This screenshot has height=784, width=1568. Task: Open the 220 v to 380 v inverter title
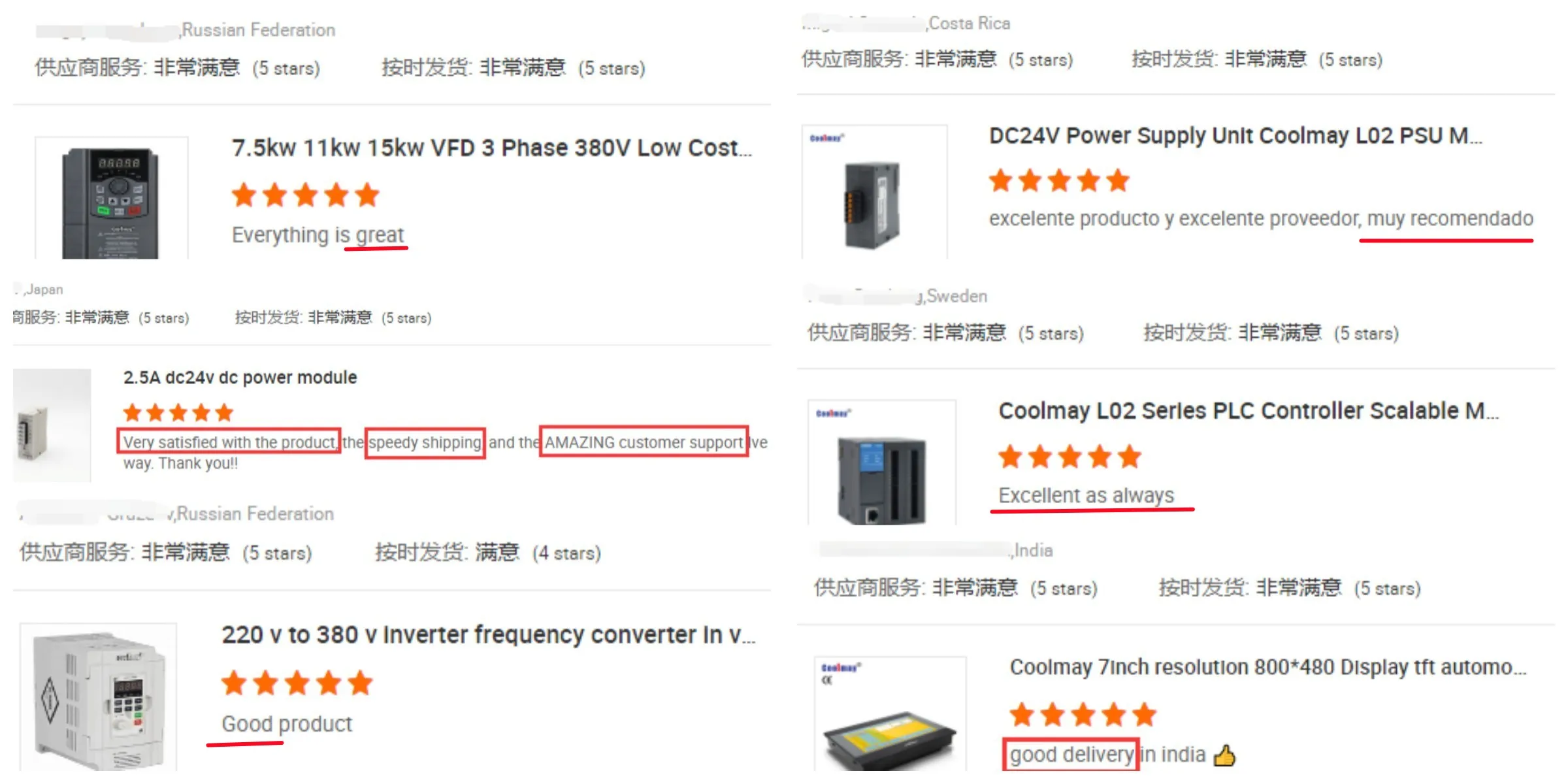click(489, 635)
